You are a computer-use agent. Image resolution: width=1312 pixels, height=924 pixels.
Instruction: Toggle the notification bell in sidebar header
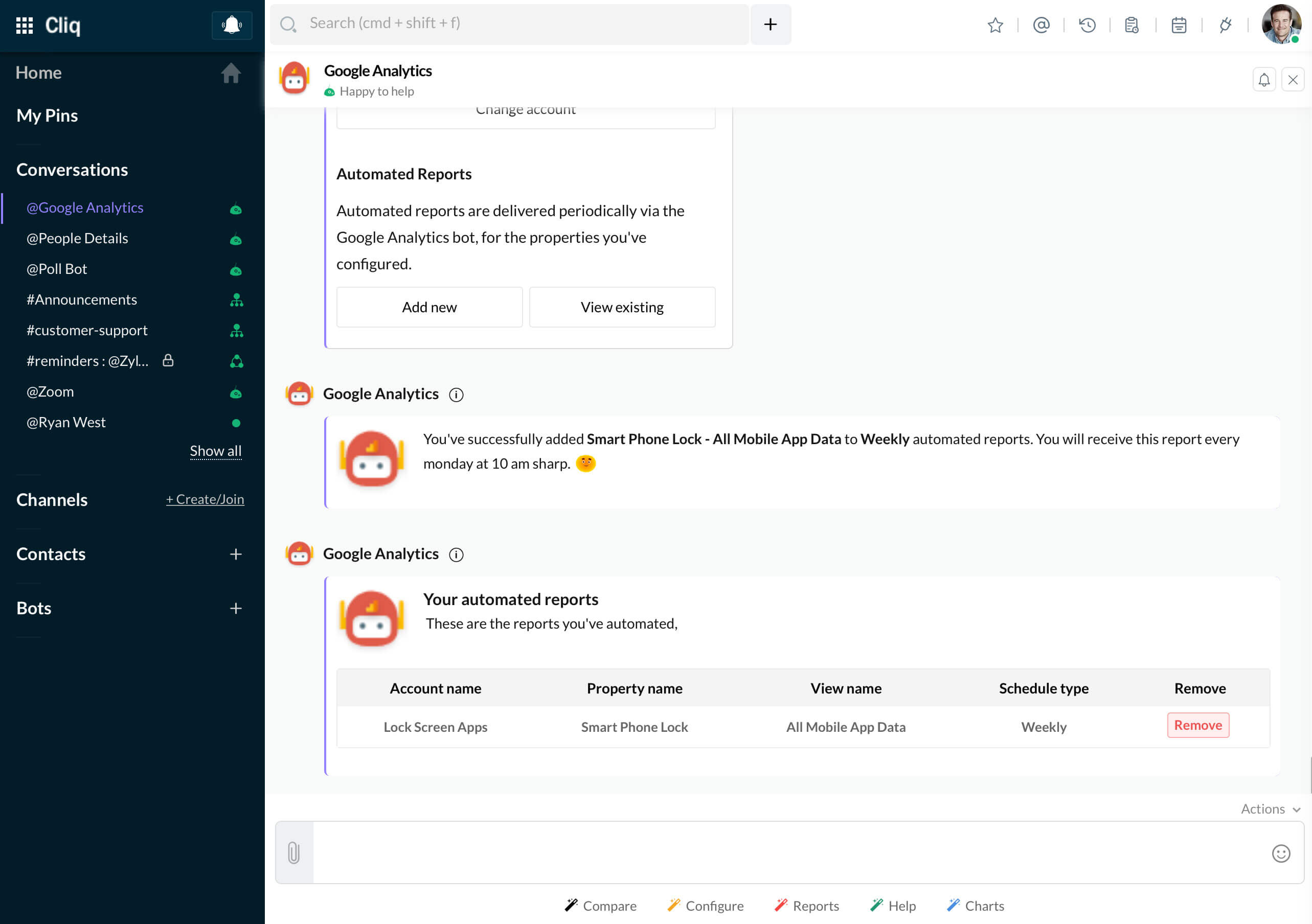[232, 25]
